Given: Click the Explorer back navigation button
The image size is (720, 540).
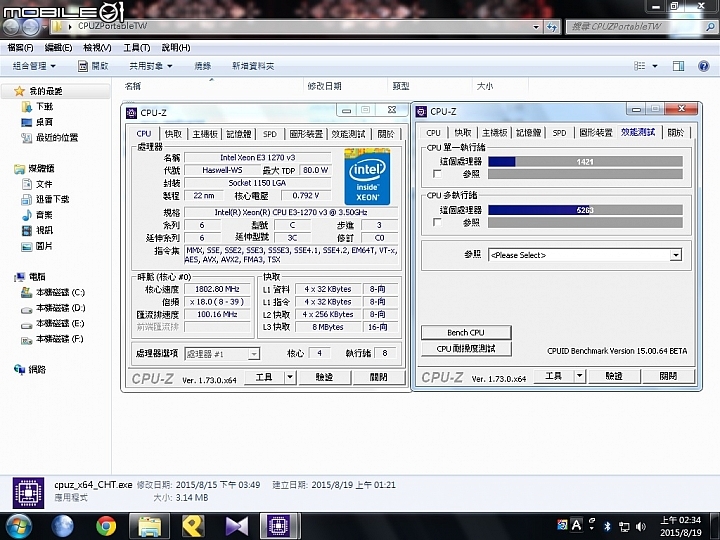Looking at the screenshot, I should pyautogui.click(x=10, y=27).
